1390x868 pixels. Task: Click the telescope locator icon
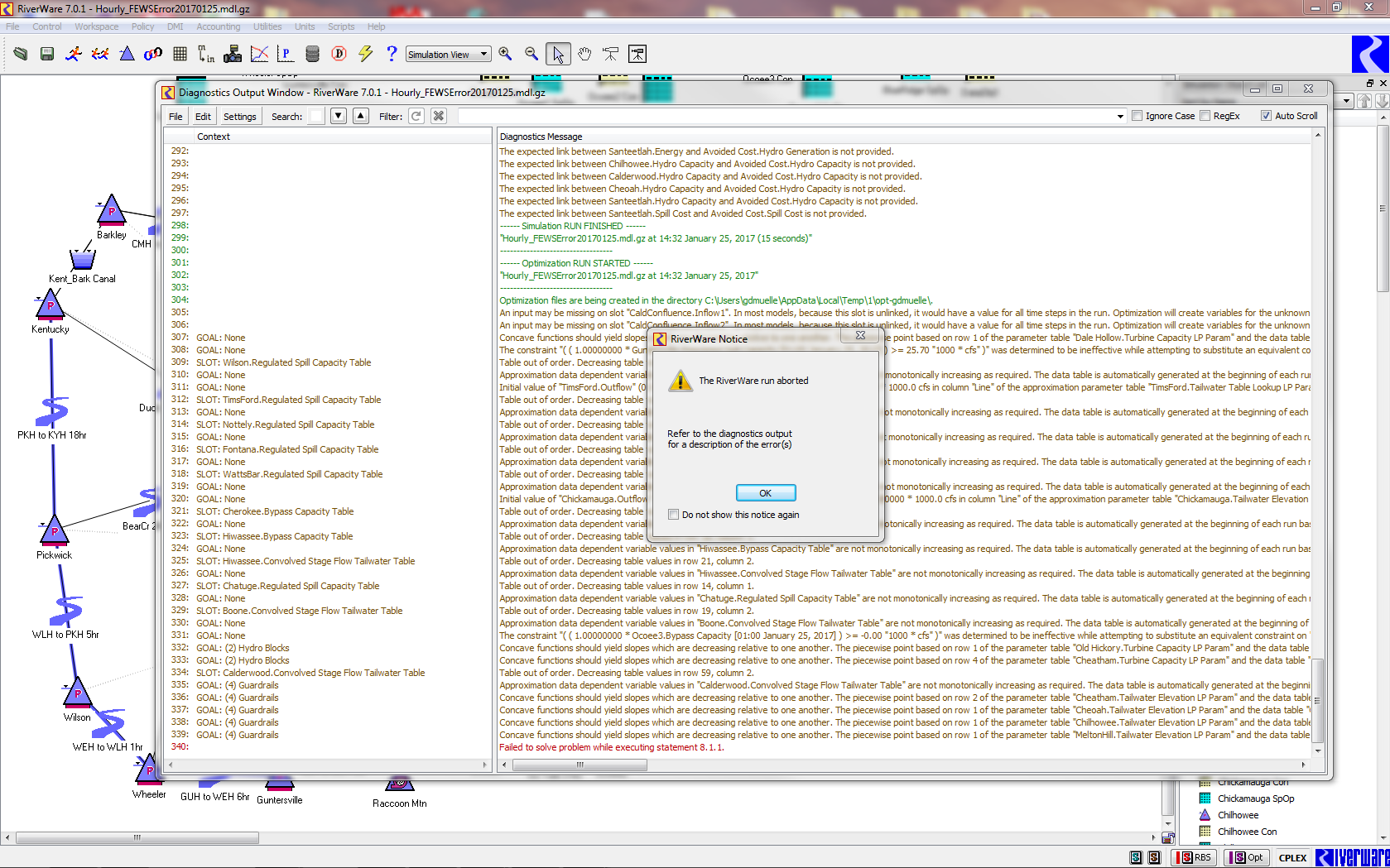[x=611, y=54]
